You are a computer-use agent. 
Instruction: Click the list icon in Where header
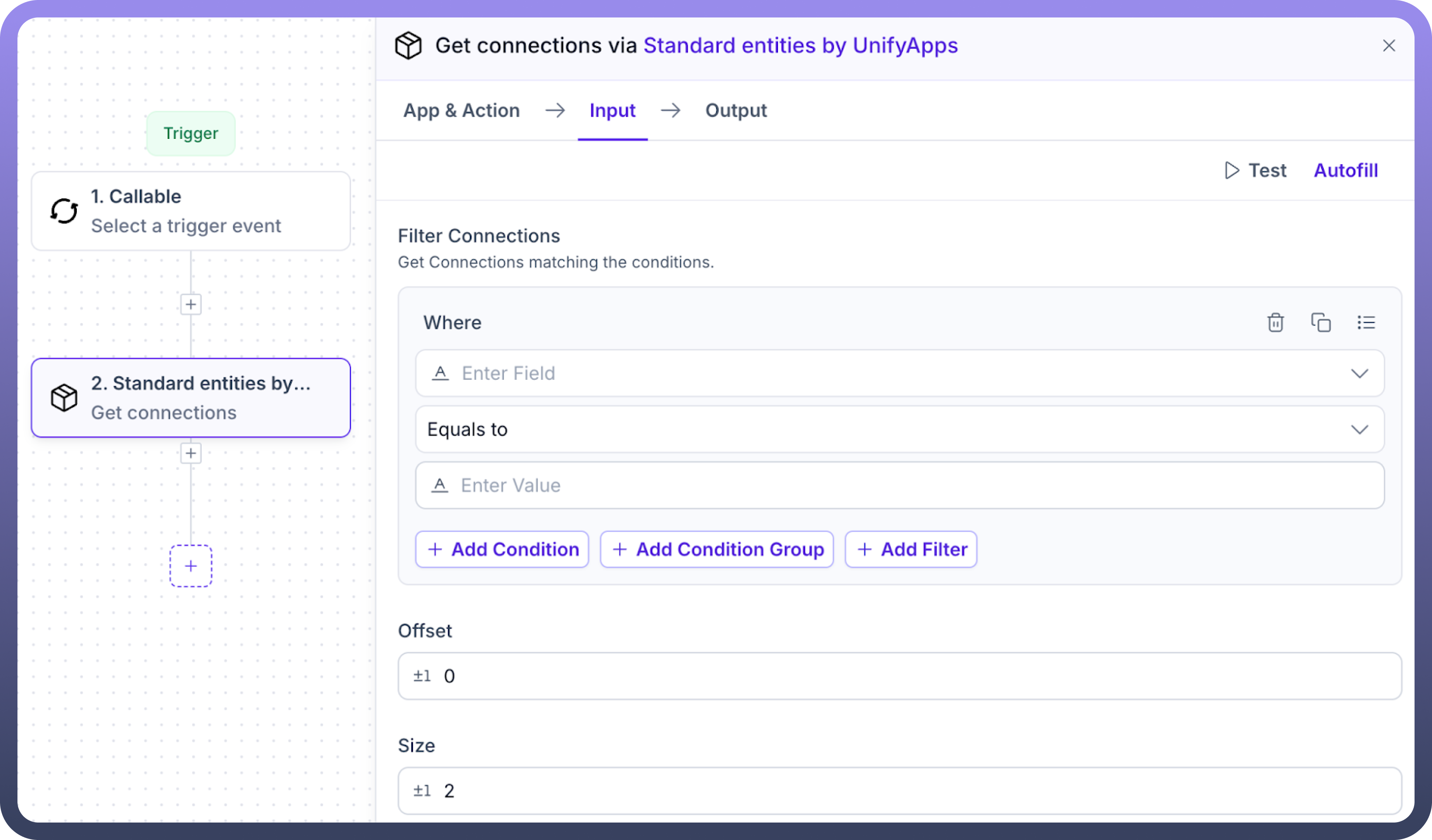click(x=1366, y=322)
